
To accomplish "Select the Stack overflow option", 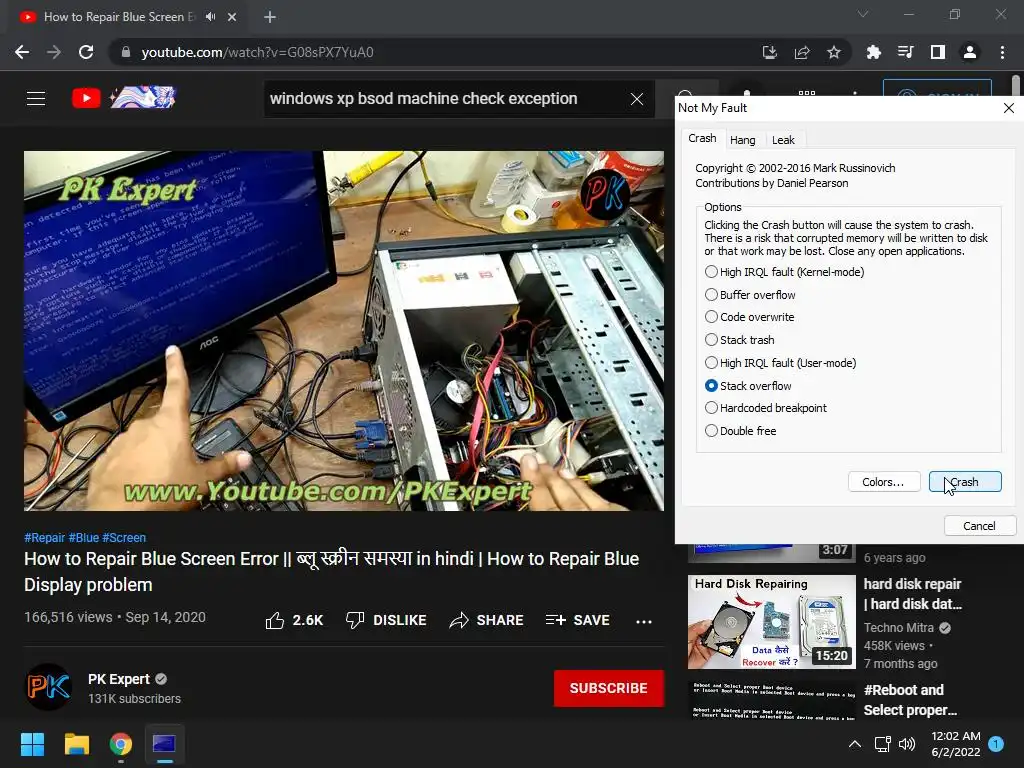I will [x=748, y=386].
